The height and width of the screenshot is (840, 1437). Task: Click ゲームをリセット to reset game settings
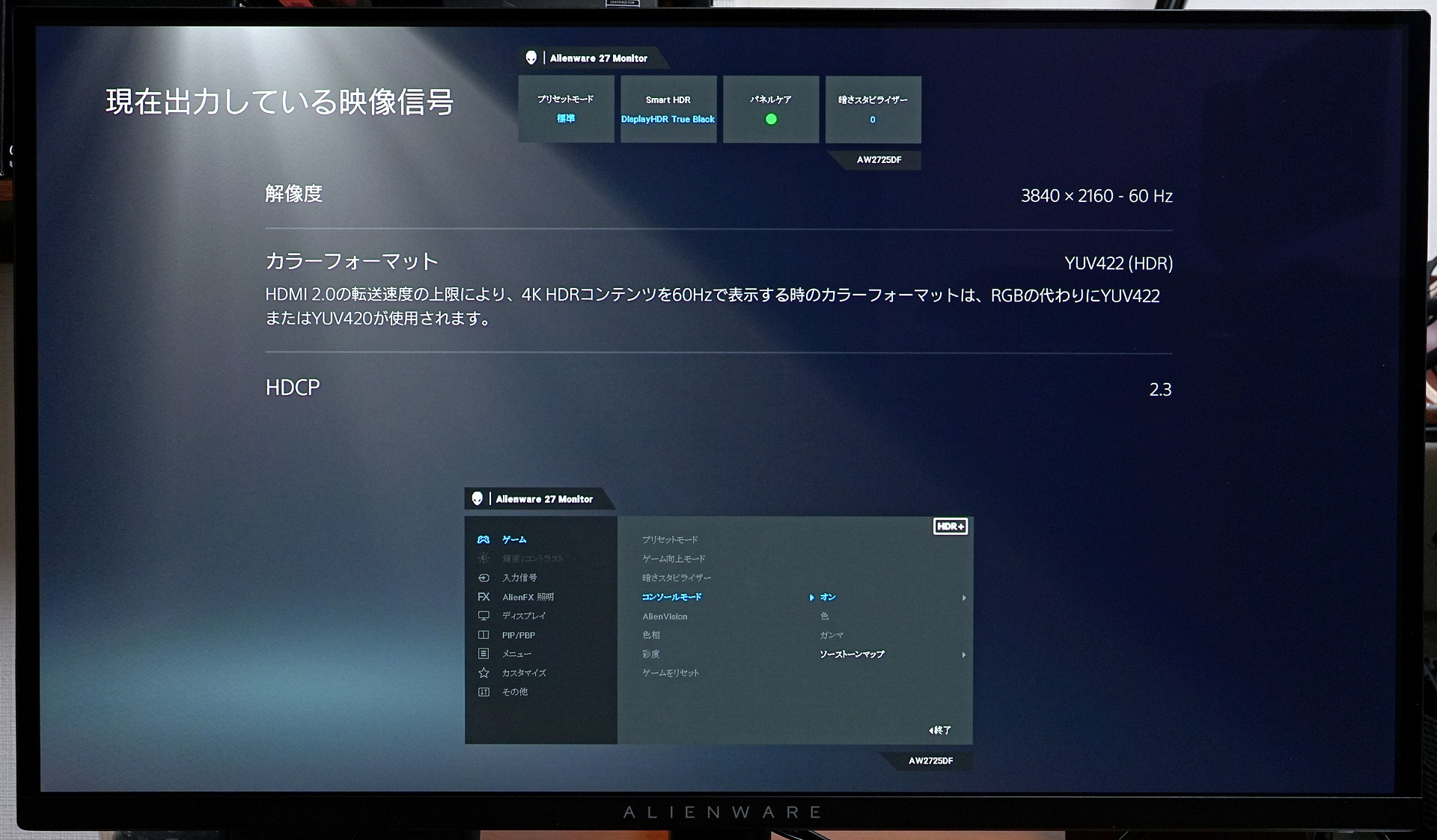pyautogui.click(x=671, y=672)
